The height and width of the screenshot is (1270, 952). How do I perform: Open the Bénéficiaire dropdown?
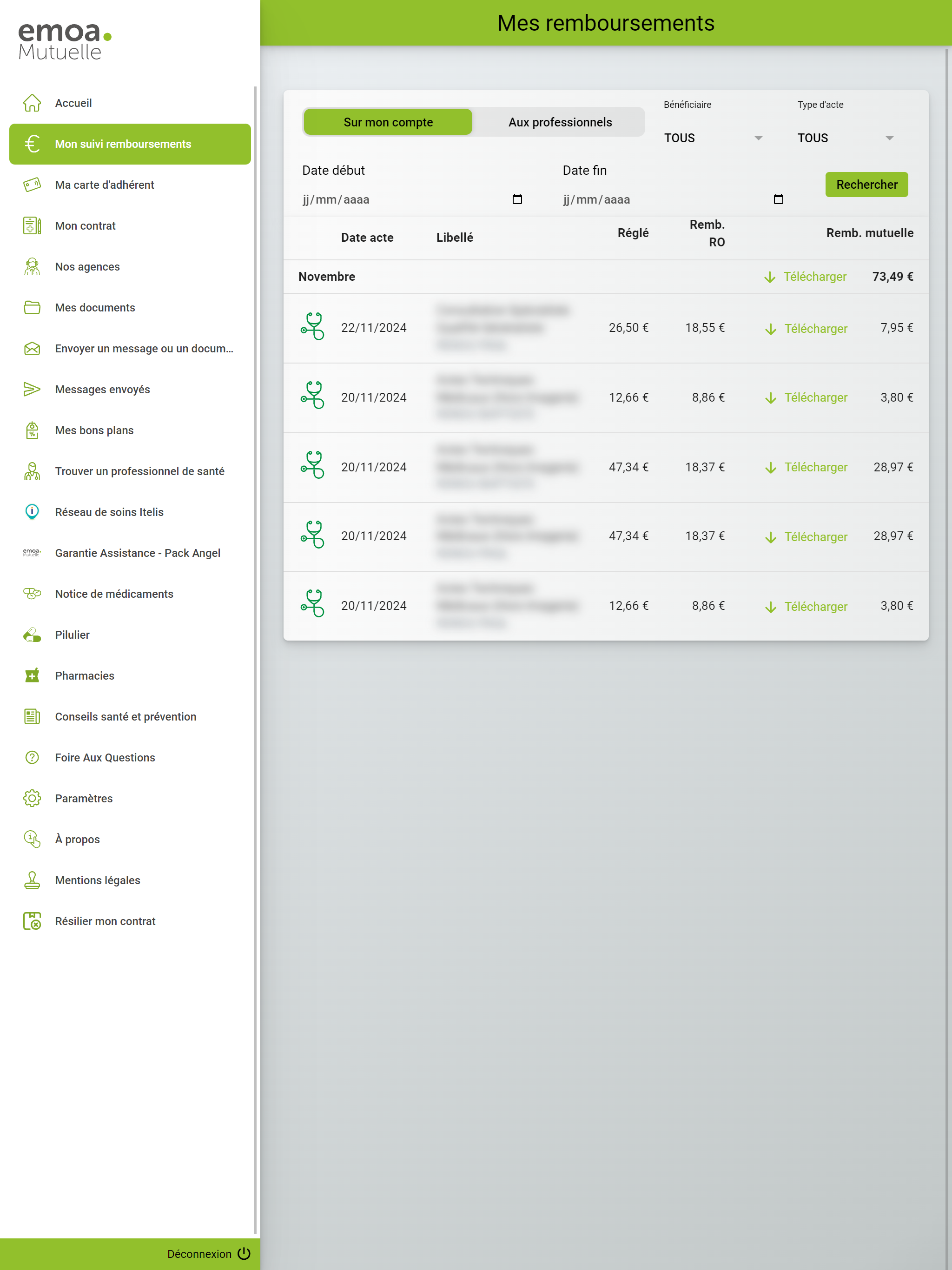pos(713,138)
